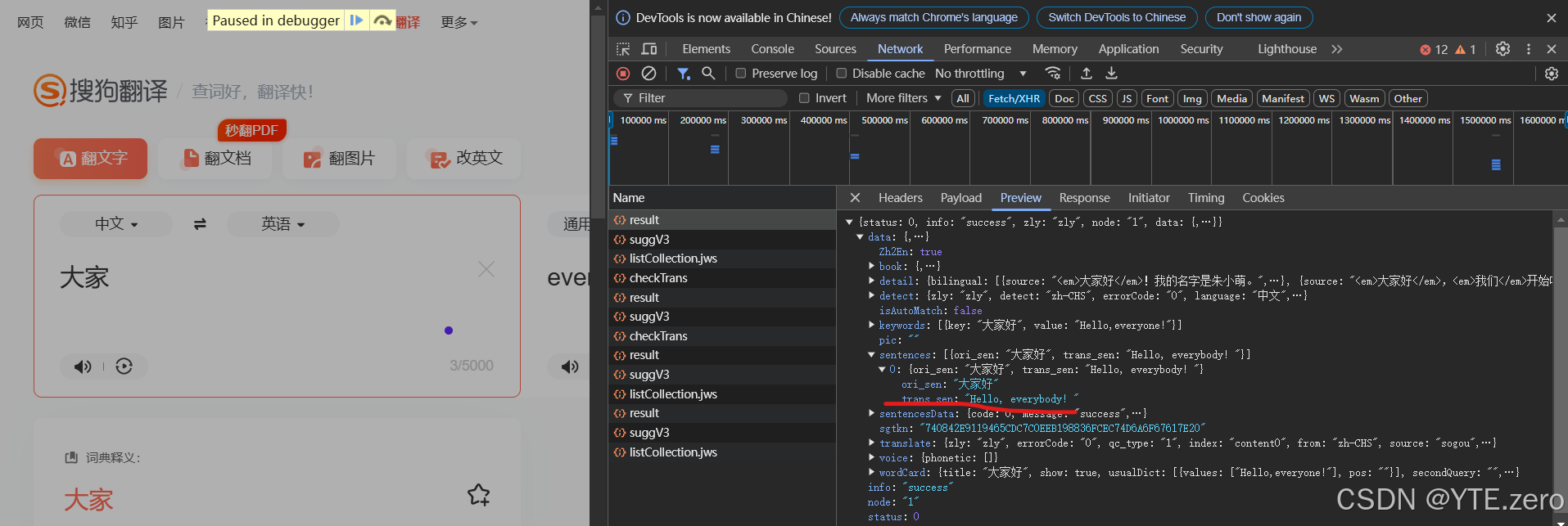The width and height of the screenshot is (1568, 526).
Task: Resume script execution in paused debugger overlay
Action: tap(356, 20)
